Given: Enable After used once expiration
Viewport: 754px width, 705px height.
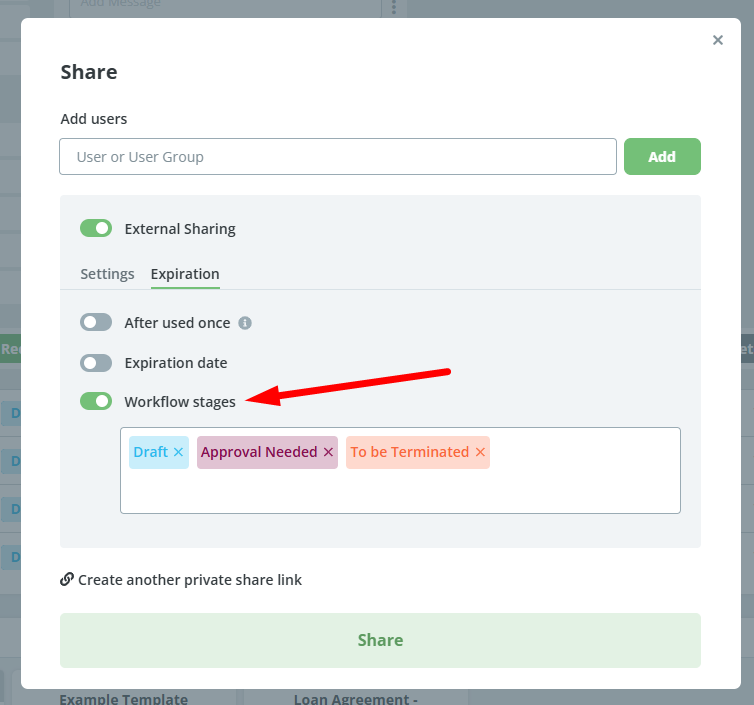Looking at the screenshot, I should (x=96, y=322).
